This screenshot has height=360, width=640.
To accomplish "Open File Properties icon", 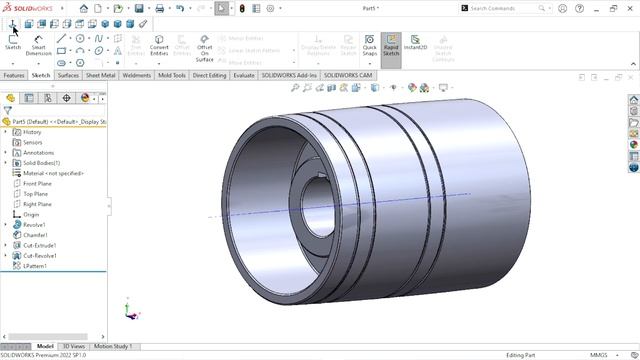I will tap(256, 9).
